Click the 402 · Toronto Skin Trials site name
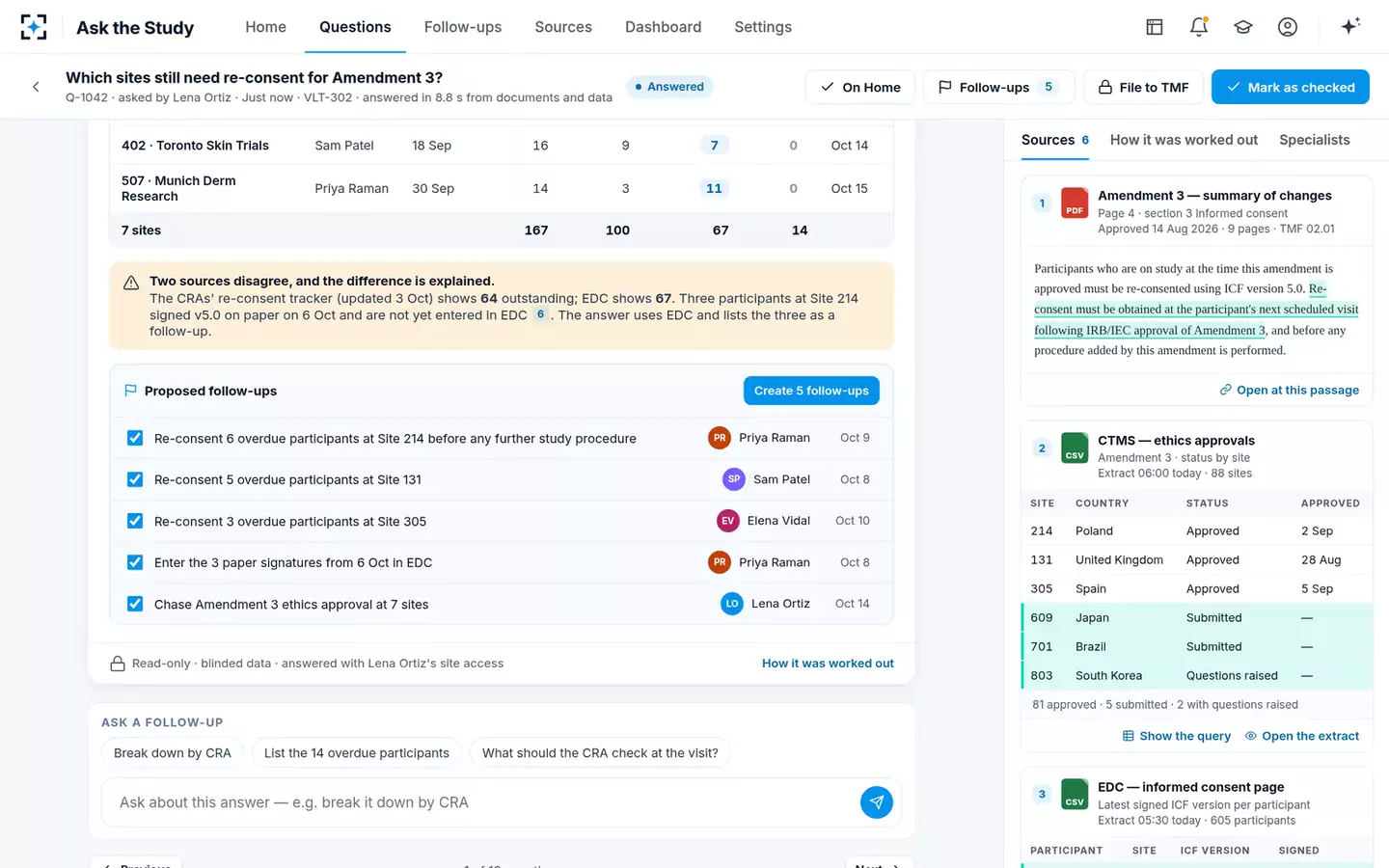 [195, 146]
